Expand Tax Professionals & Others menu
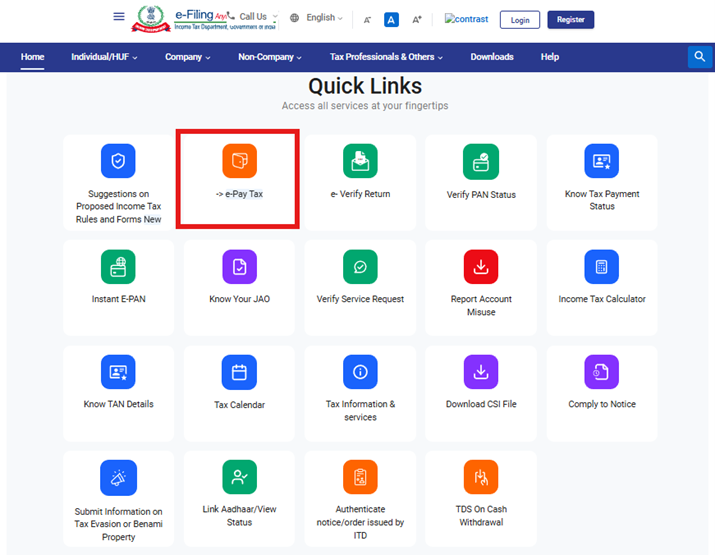The image size is (715, 555). click(387, 57)
